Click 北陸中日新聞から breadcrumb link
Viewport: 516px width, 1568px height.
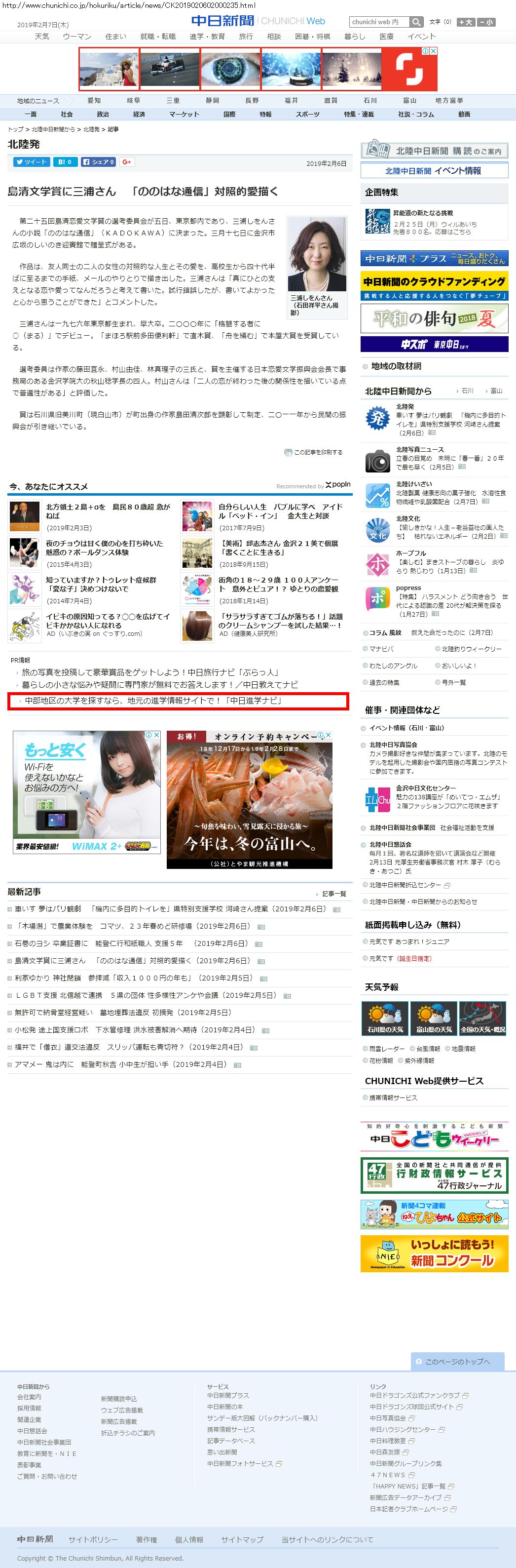tap(53, 130)
